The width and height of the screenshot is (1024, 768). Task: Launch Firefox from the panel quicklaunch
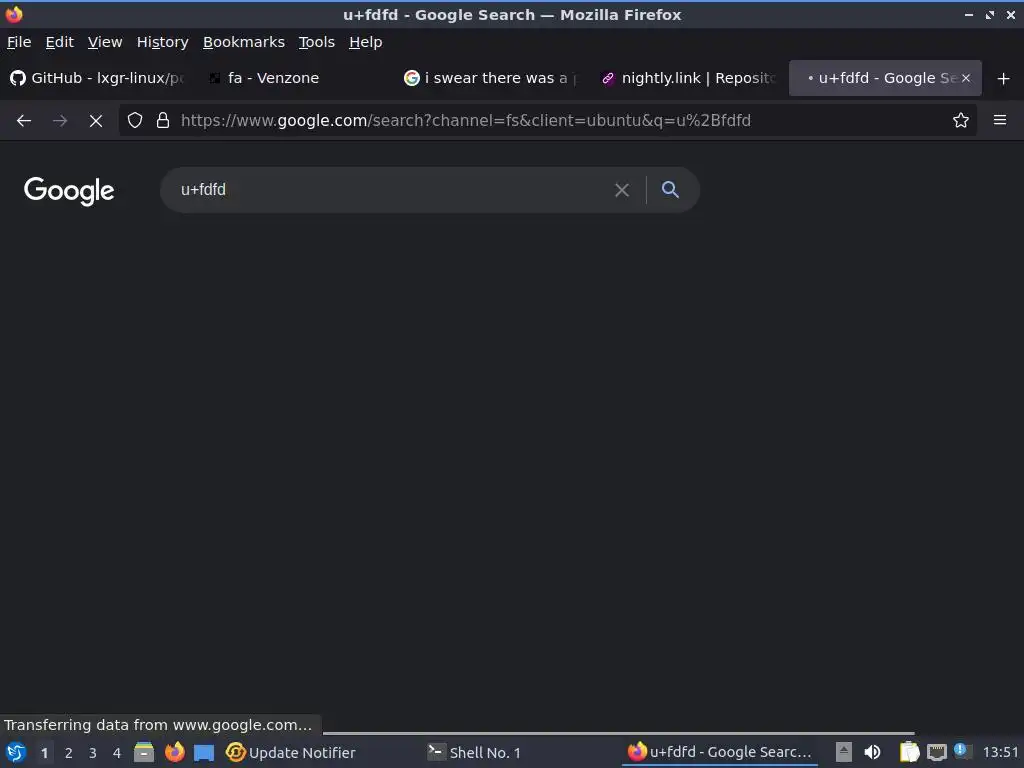(174, 752)
